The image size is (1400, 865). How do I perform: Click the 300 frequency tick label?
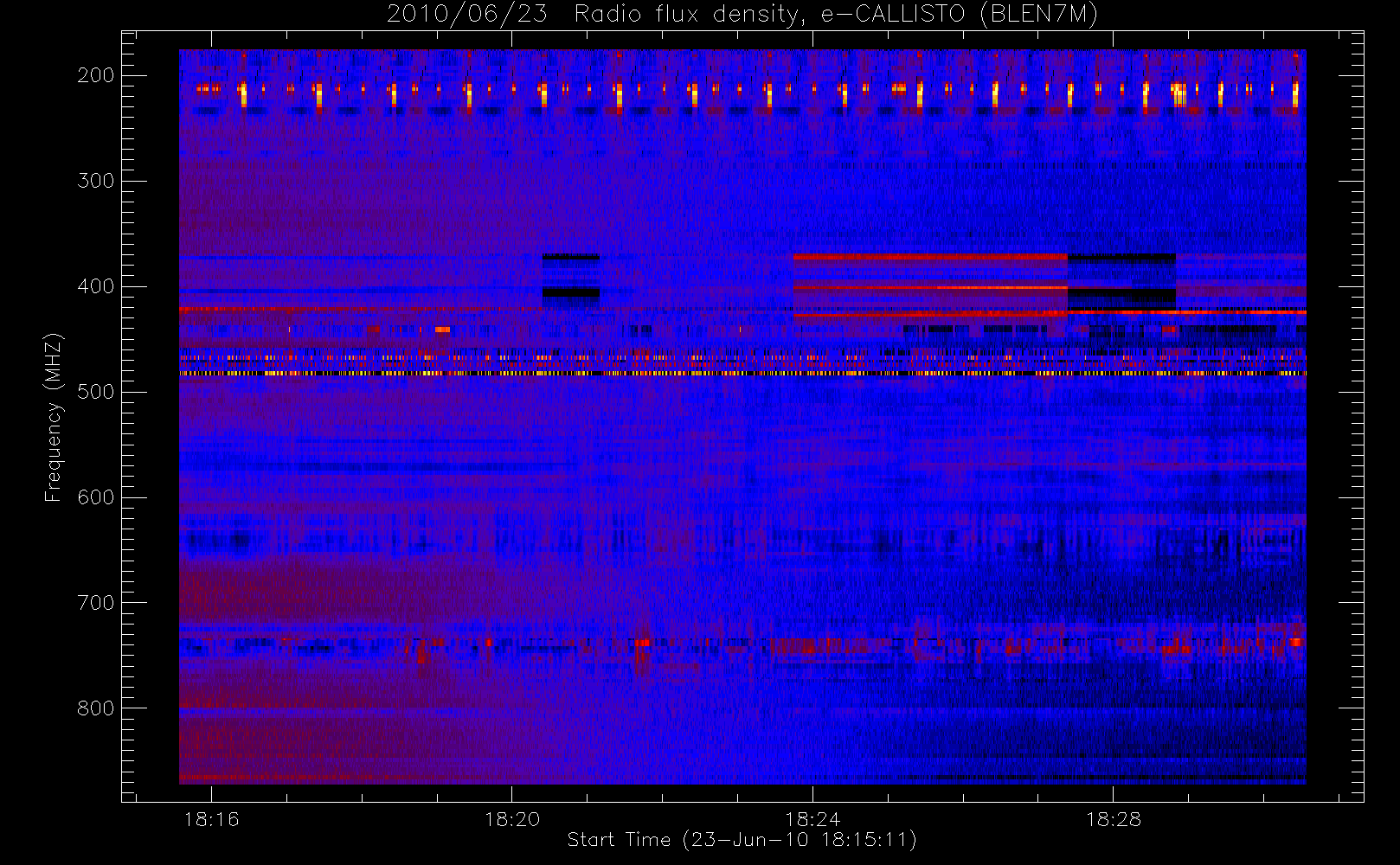(x=96, y=181)
